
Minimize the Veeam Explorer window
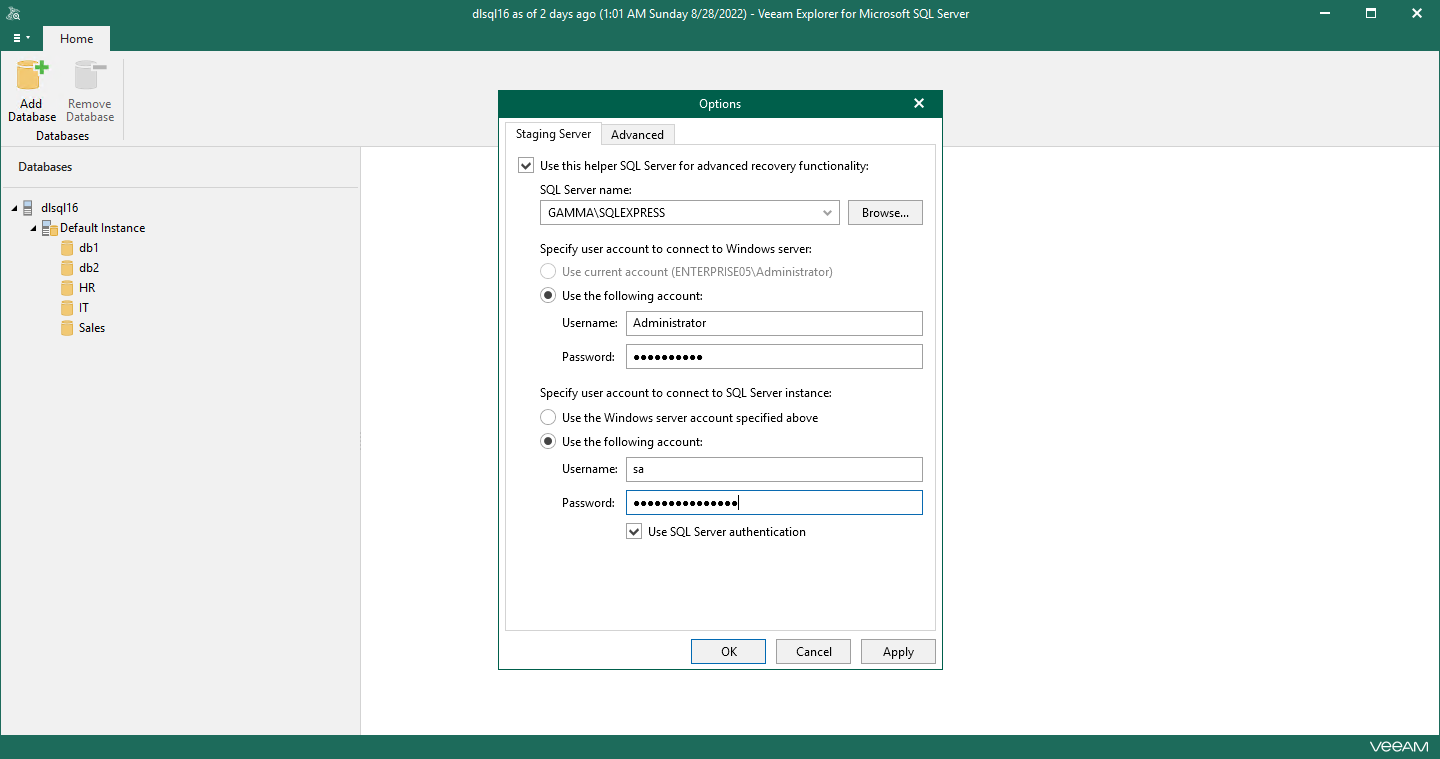point(1325,13)
